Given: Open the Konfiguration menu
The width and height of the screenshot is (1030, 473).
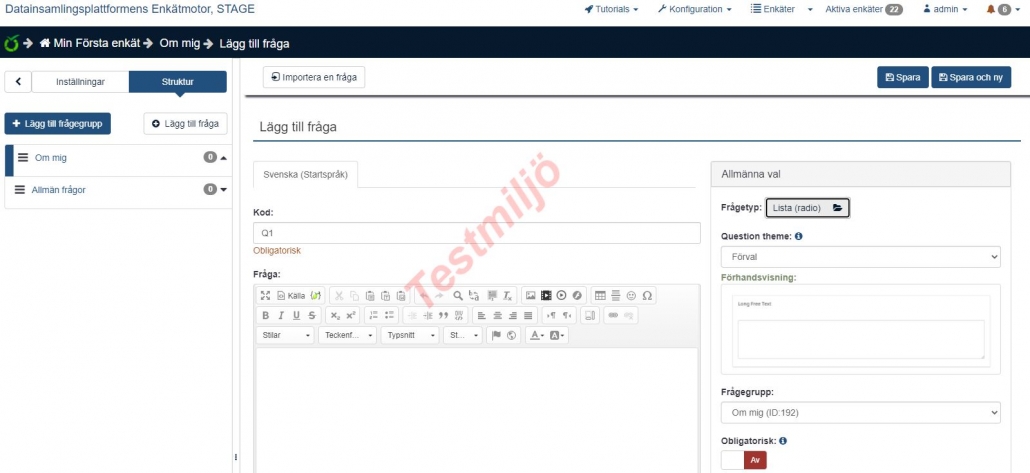Looking at the screenshot, I should point(694,9).
